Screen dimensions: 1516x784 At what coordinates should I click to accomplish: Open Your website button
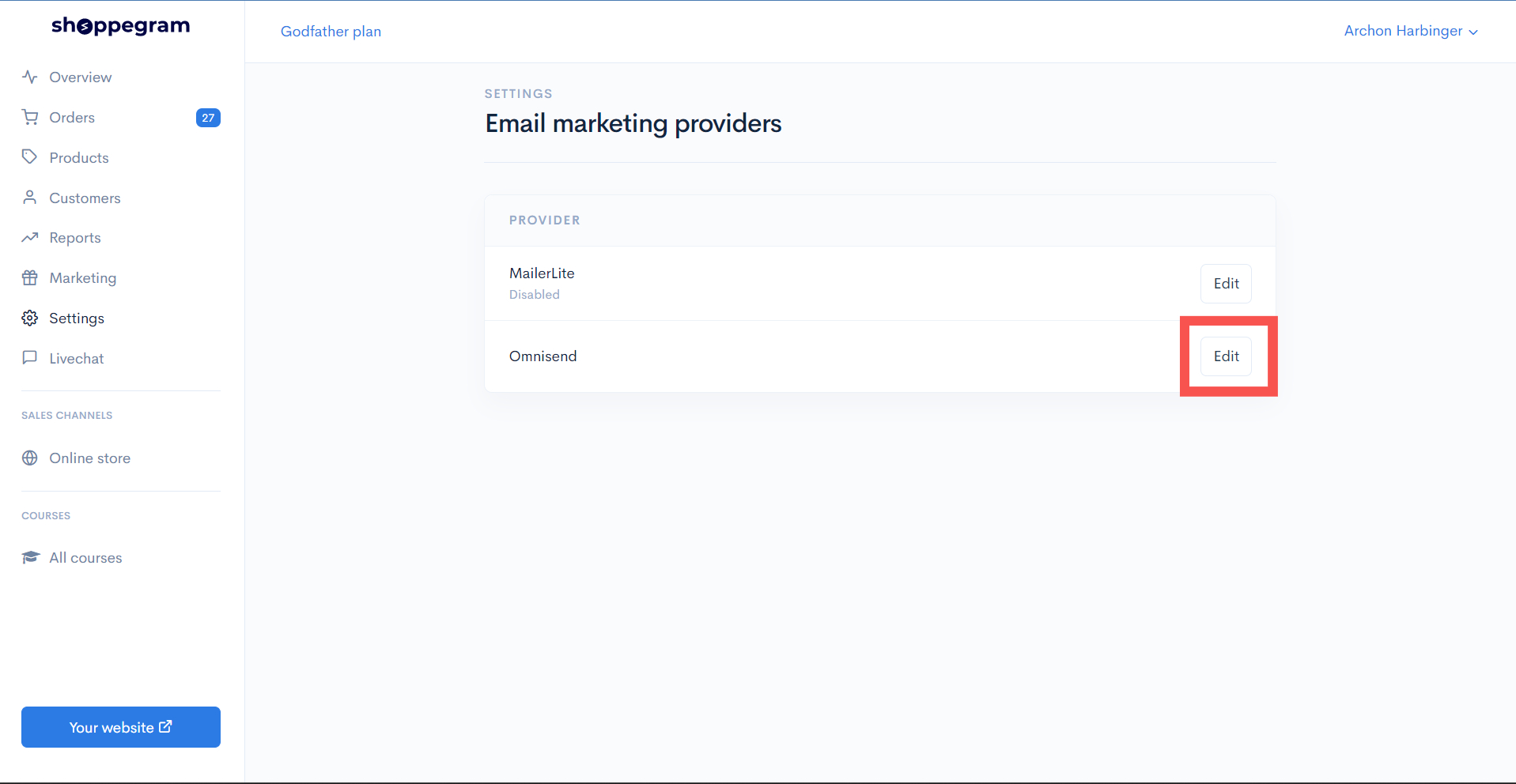[x=121, y=727]
